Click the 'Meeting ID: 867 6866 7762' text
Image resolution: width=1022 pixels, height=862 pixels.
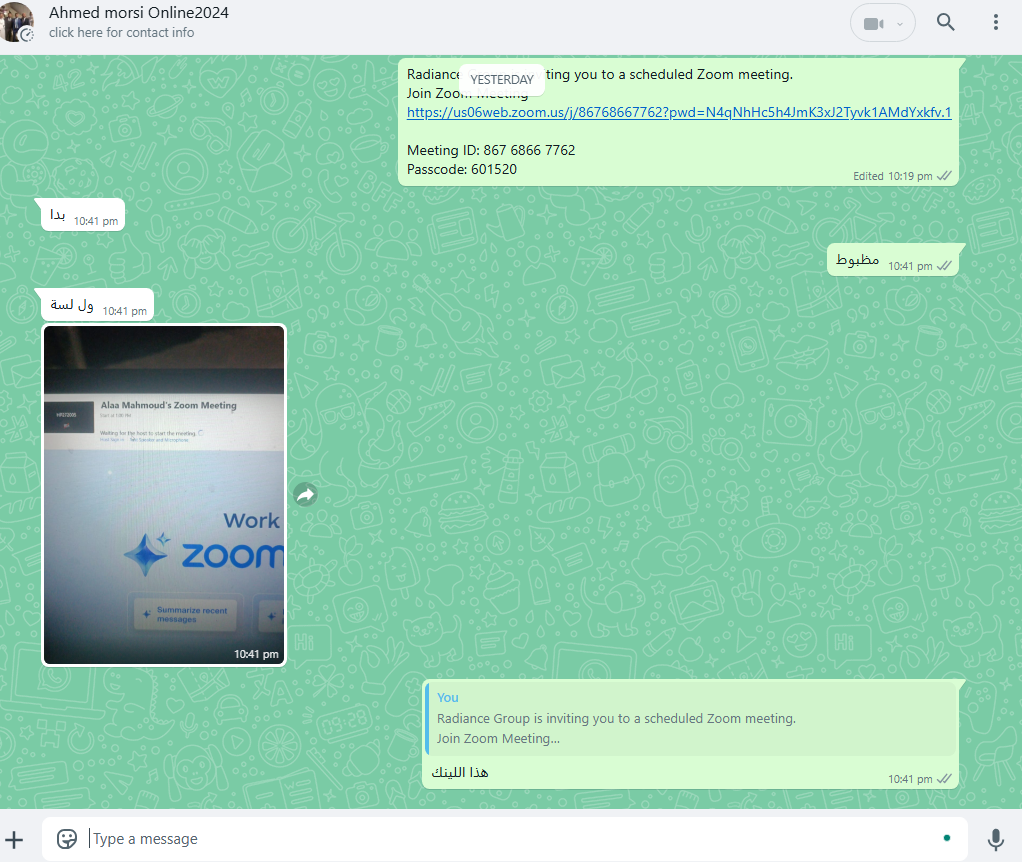(491, 151)
